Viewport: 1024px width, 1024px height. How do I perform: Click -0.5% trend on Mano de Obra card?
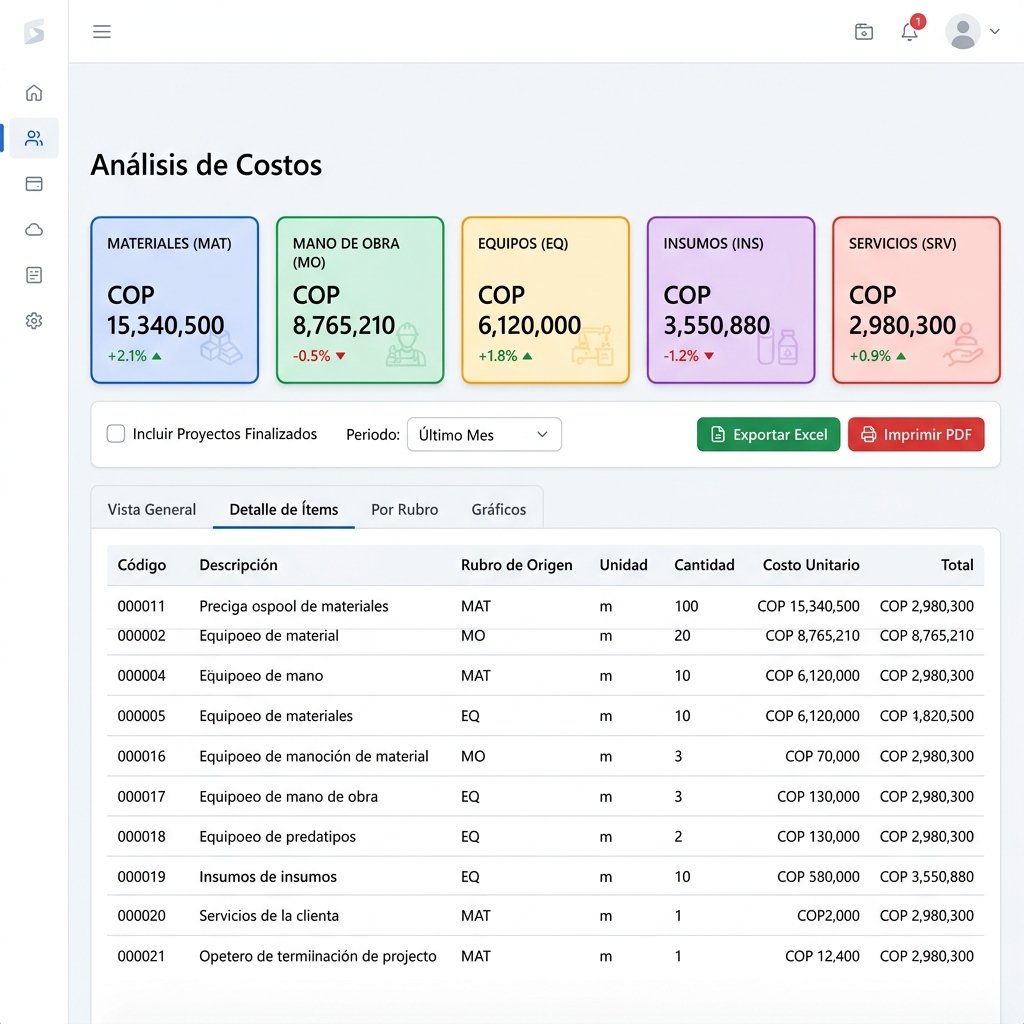pyautogui.click(x=319, y=356)
